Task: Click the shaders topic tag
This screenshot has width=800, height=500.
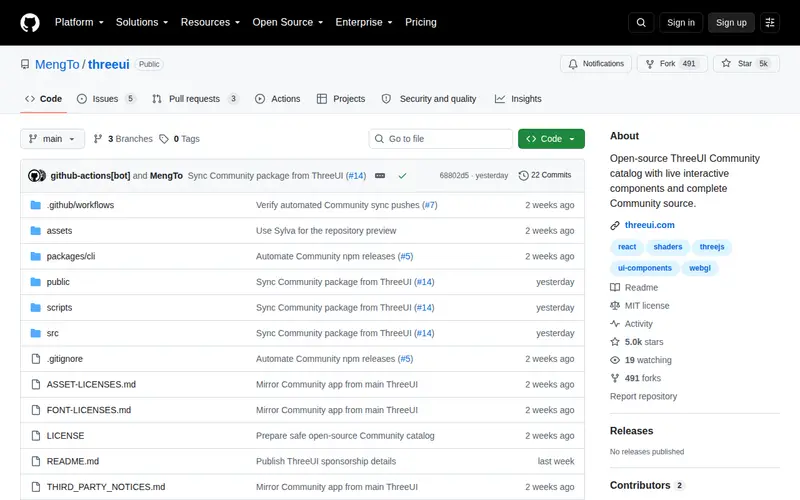Action: tap(667, 247)
